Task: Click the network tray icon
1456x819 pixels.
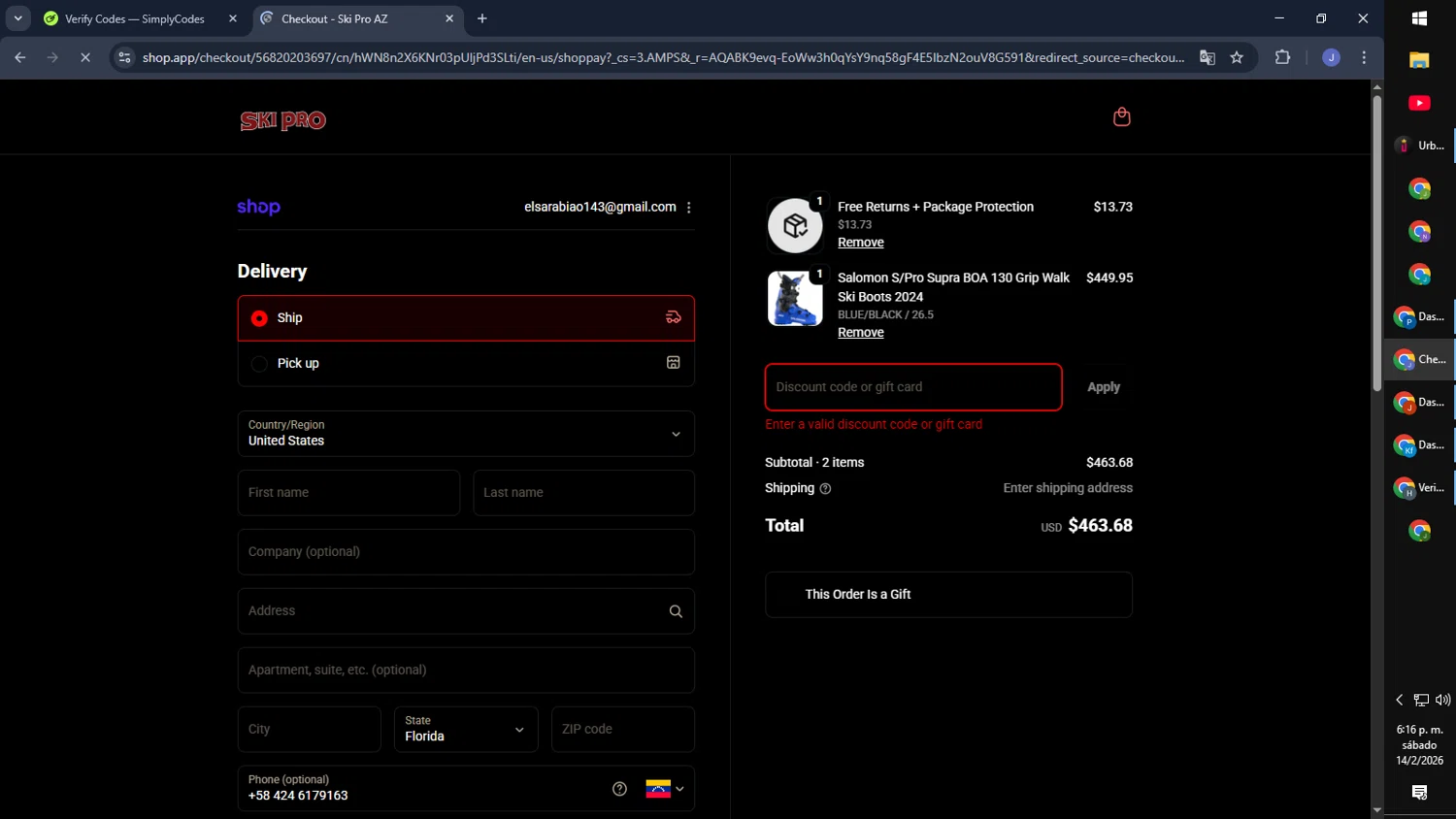Action: click(x=1421, y=700)
